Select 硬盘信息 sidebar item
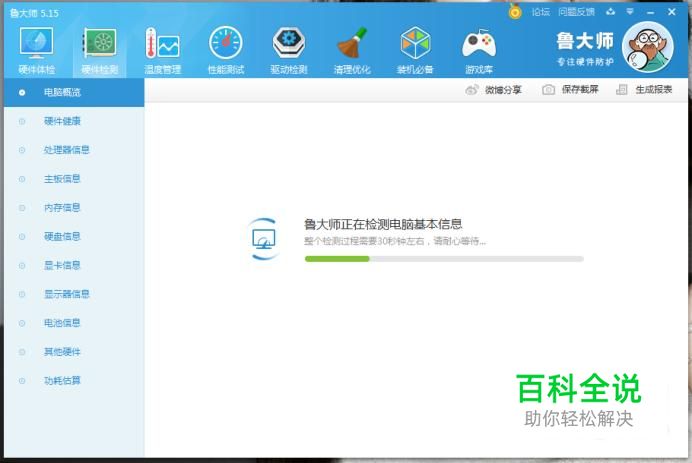The image size is (692, 463). tap(74, 237)
